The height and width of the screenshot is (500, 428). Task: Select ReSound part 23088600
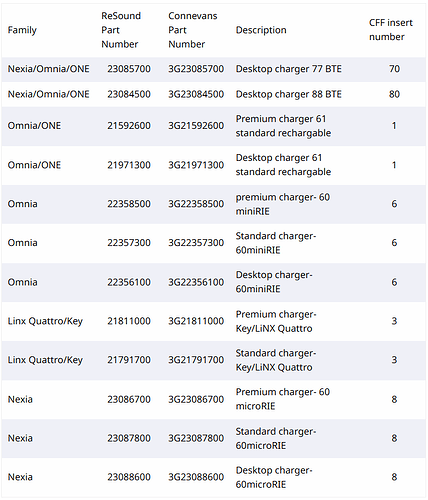tap(129, 477)
